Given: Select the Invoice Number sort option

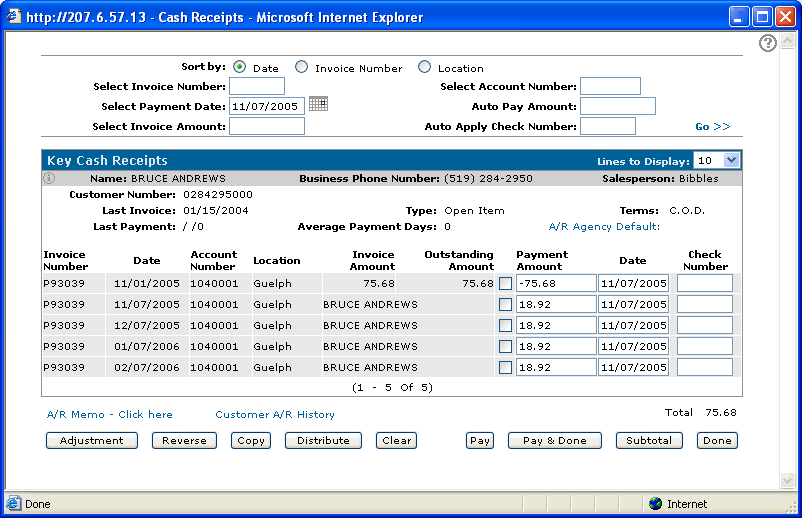Looking at the screenshot, I should 302,67.
